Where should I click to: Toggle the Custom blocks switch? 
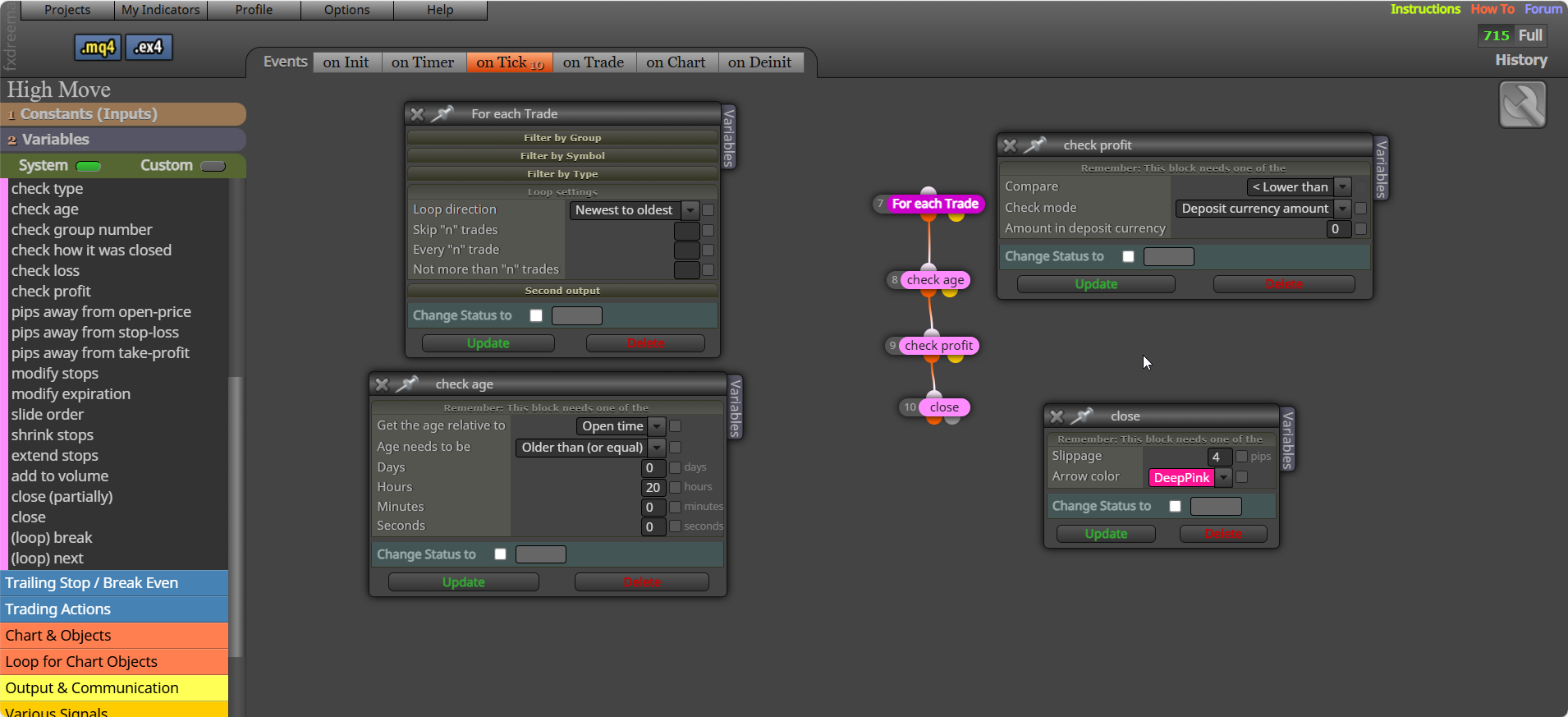(x=213, y=166)
